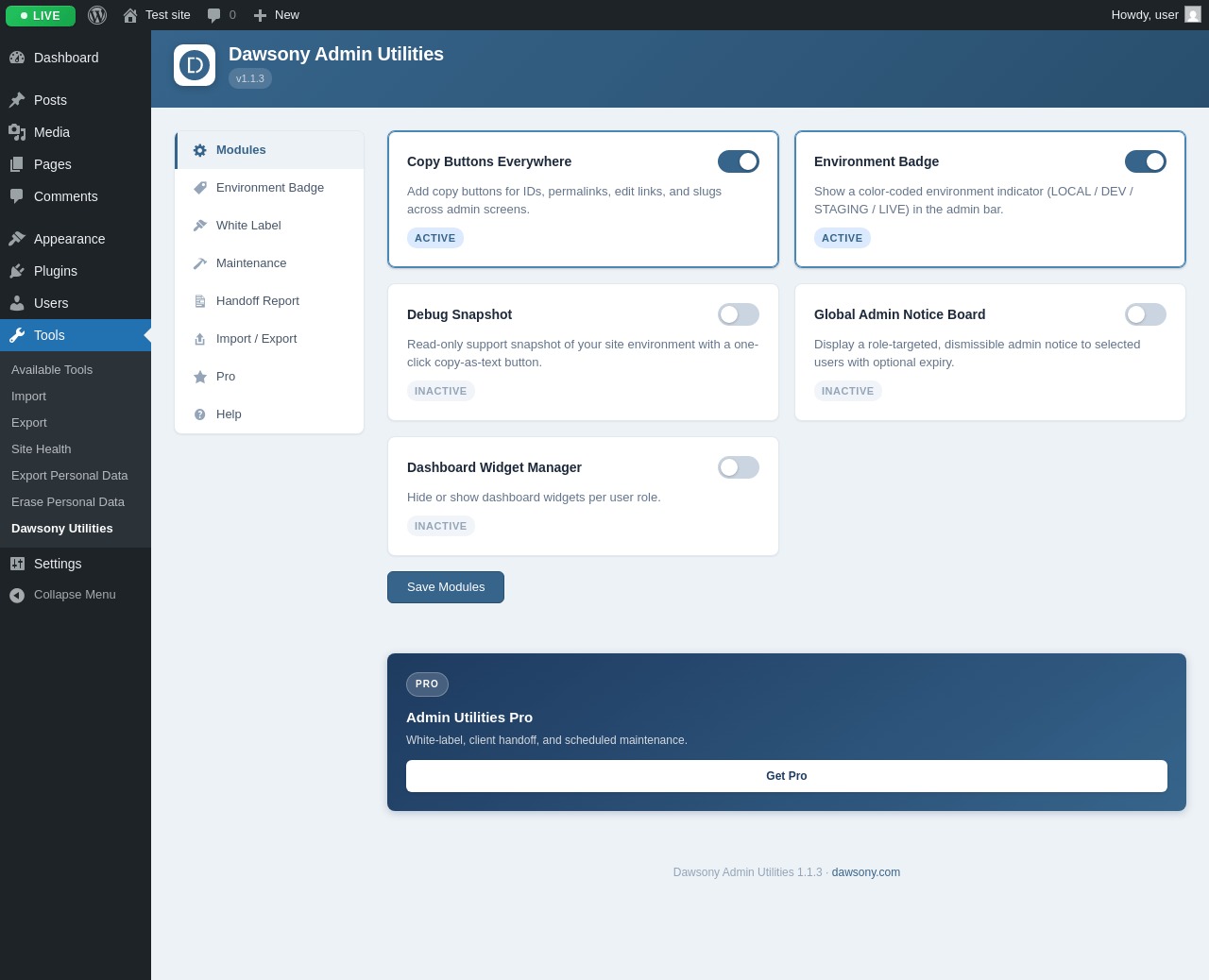Click the Help question mark icon
This screenshot has height=980, width=1209.
click(200, 414)
